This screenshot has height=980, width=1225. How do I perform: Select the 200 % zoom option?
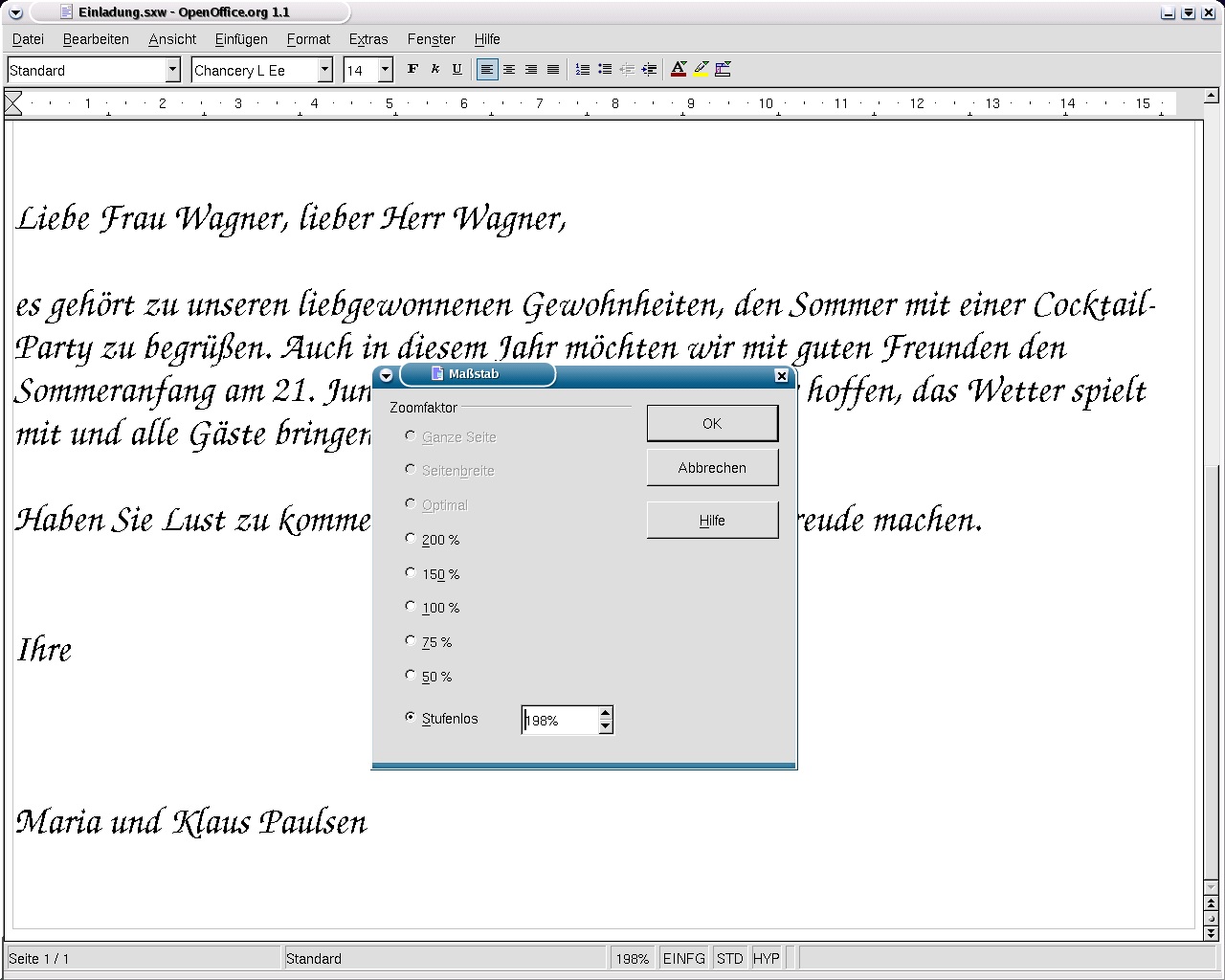411,539
